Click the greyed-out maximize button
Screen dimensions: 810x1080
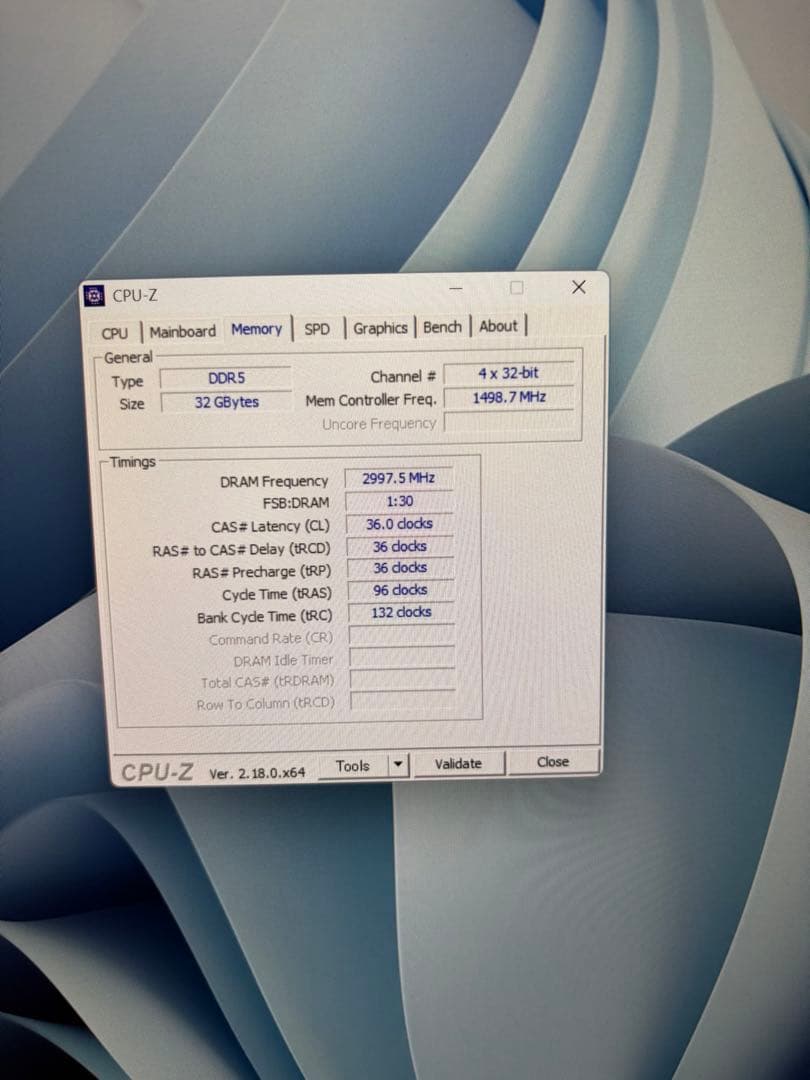[517, 287]
